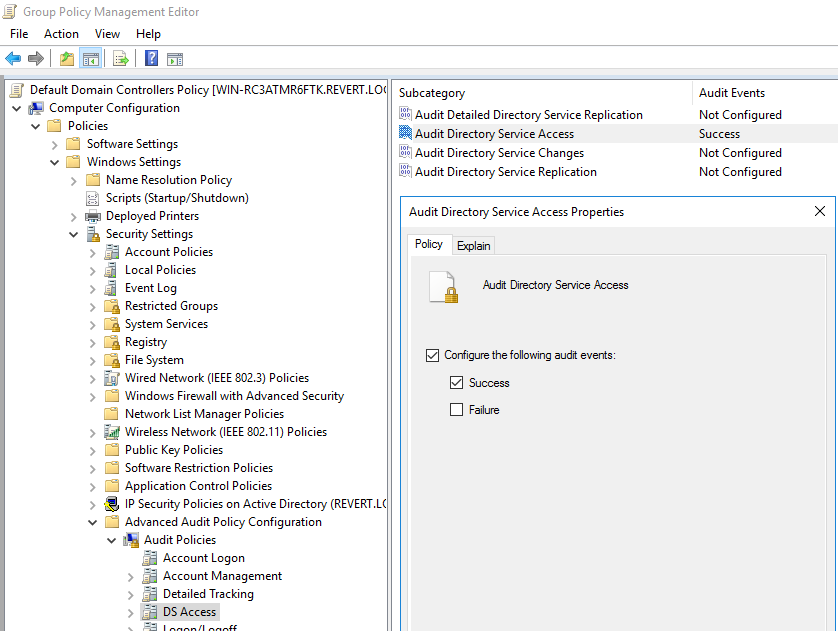Viewport: 840px width, 631px height.
Task: Select Account Logon audit policy
Action: tap(204, 558)
